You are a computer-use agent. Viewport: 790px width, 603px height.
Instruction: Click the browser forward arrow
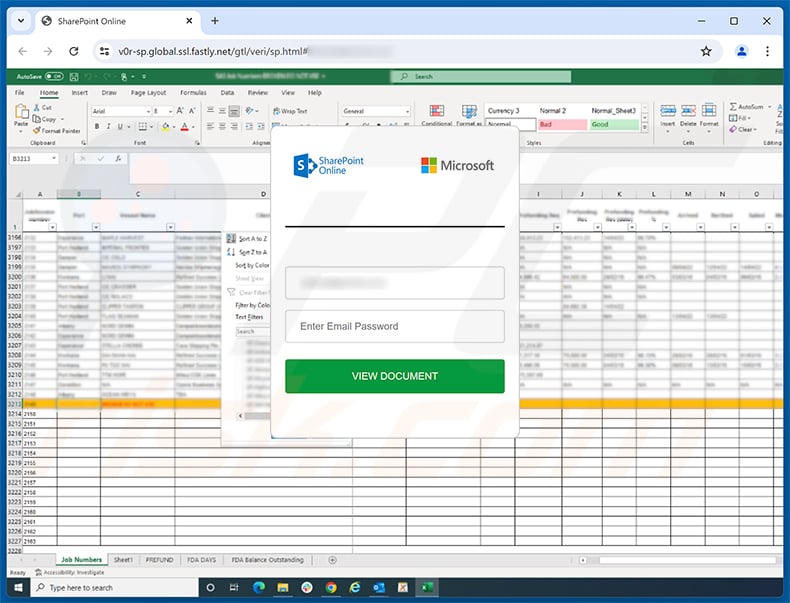[x=48, y=51]
